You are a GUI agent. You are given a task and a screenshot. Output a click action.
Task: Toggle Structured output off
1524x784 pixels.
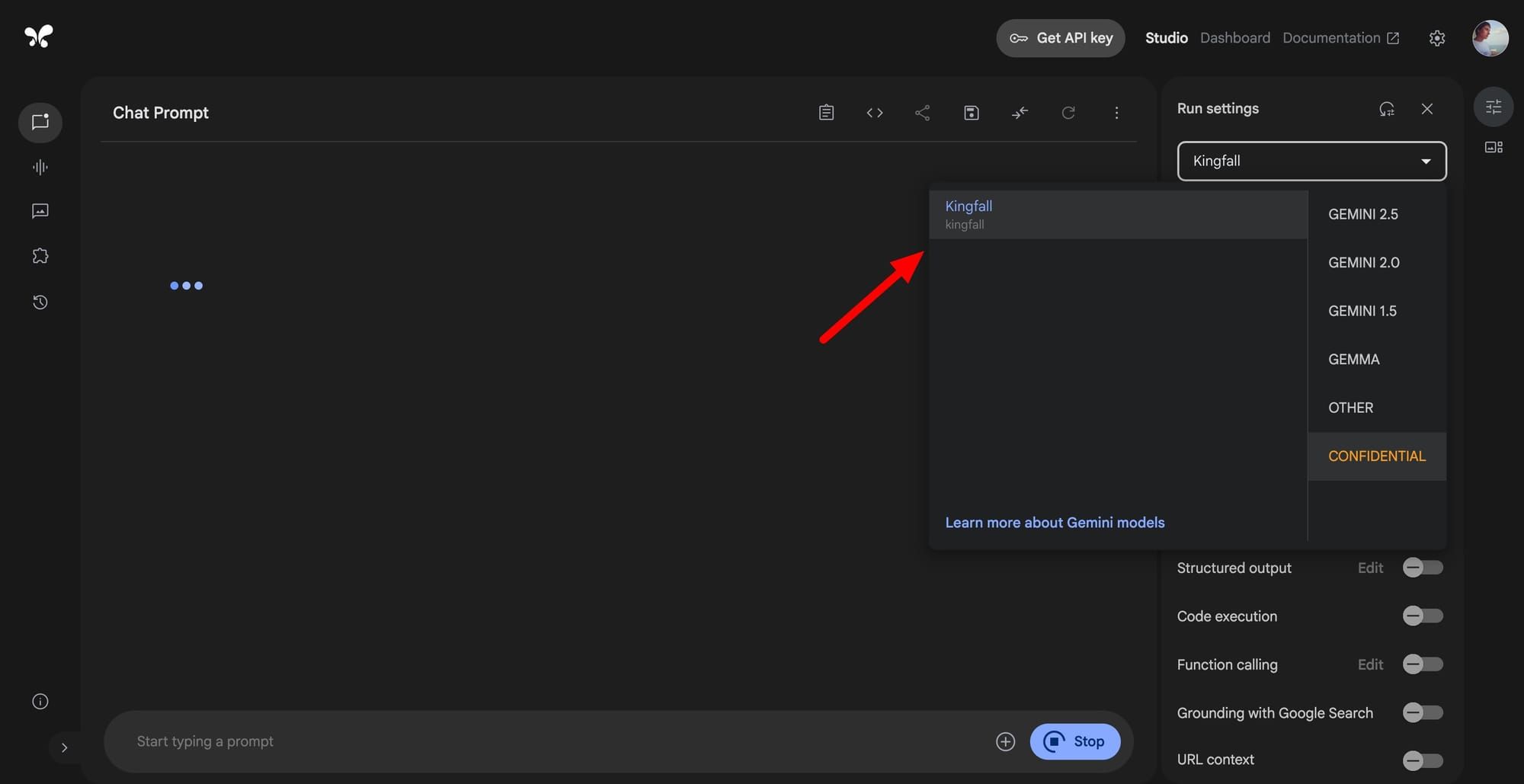click(1422, 568)
